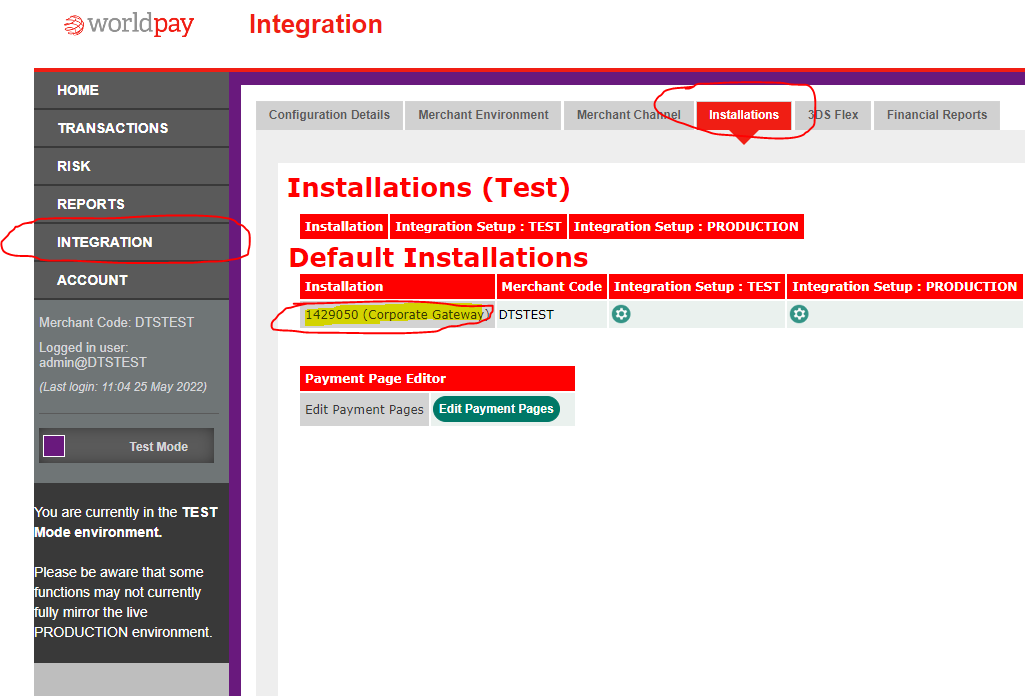The width and height of the screenshot is (1025, 696).
Task: Click the 'Installations (Test)' heading
Action: 429,188
